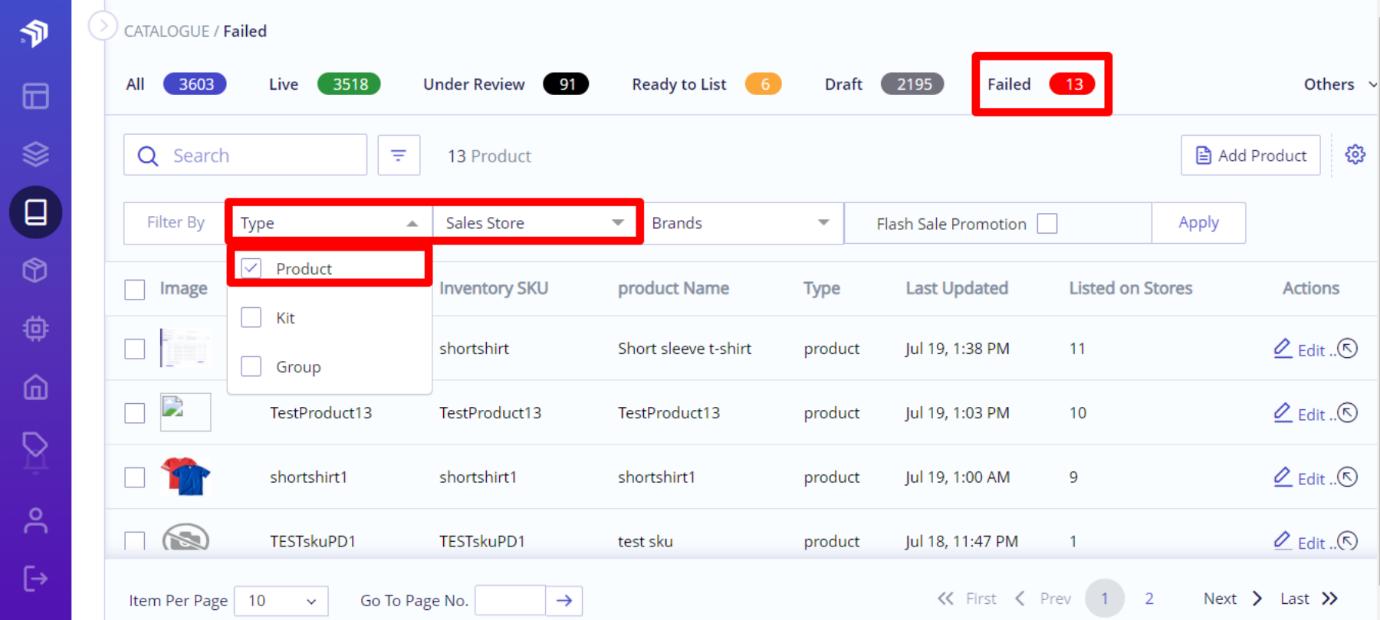Select the shortshirt1 row checkbox

pyautogui.click(x=135, y=477)
